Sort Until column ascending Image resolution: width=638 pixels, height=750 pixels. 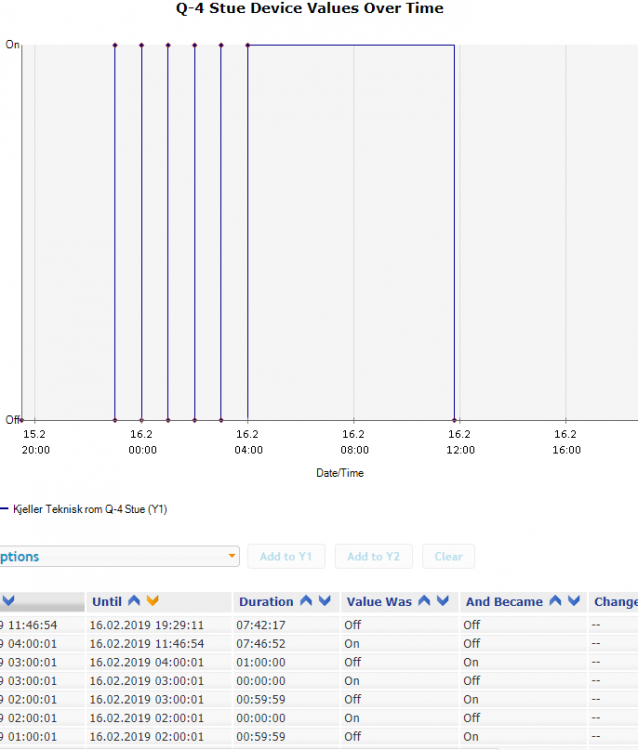click(134, 601)
